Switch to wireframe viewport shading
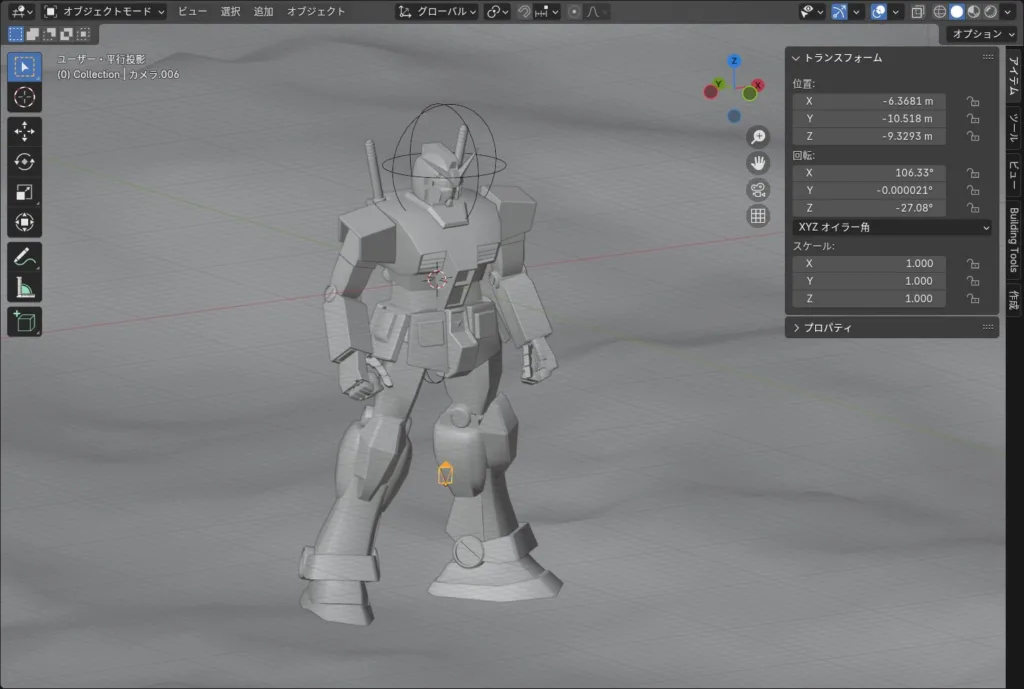The height and width of the screenshot is (689, 1024). pos(940,12)
